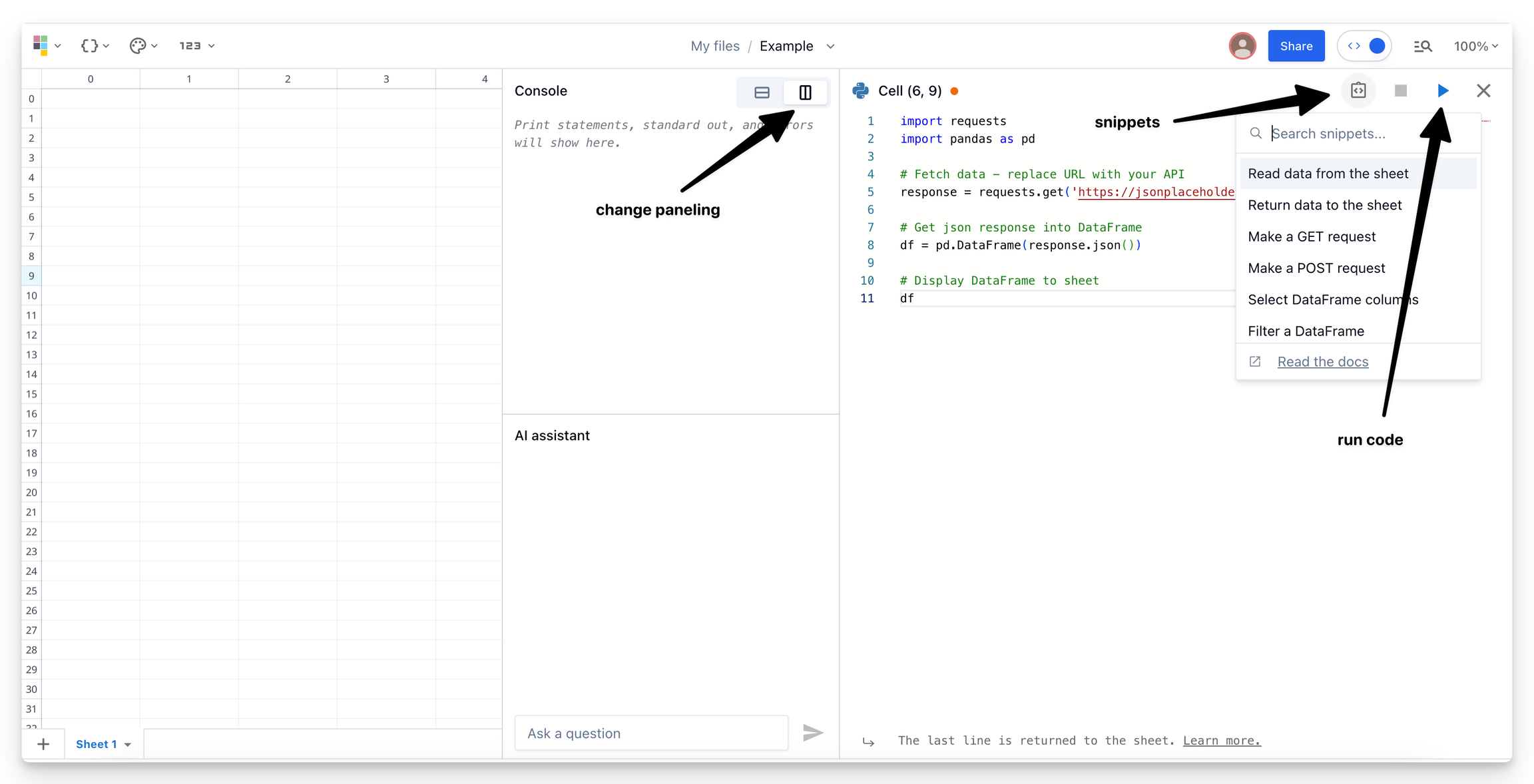The width and height of the screenshot is (1534, 784).
Task: Pick the Make a POST request snippet
Action: point(1358,268)
